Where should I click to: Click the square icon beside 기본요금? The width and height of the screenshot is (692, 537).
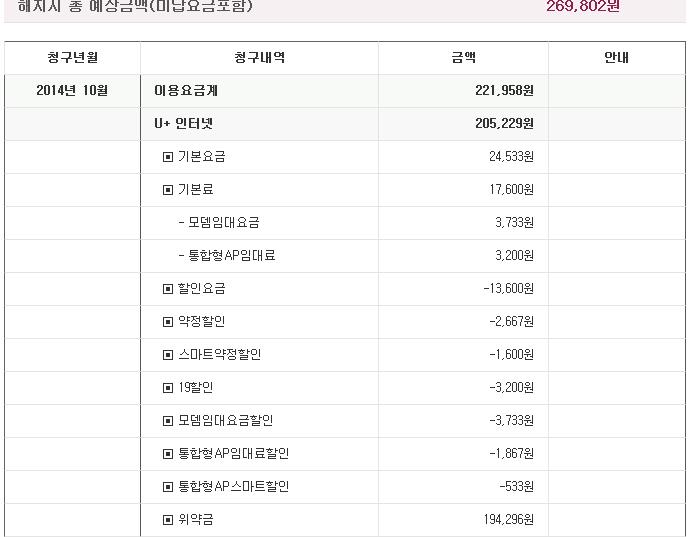(x=168, y=157)
